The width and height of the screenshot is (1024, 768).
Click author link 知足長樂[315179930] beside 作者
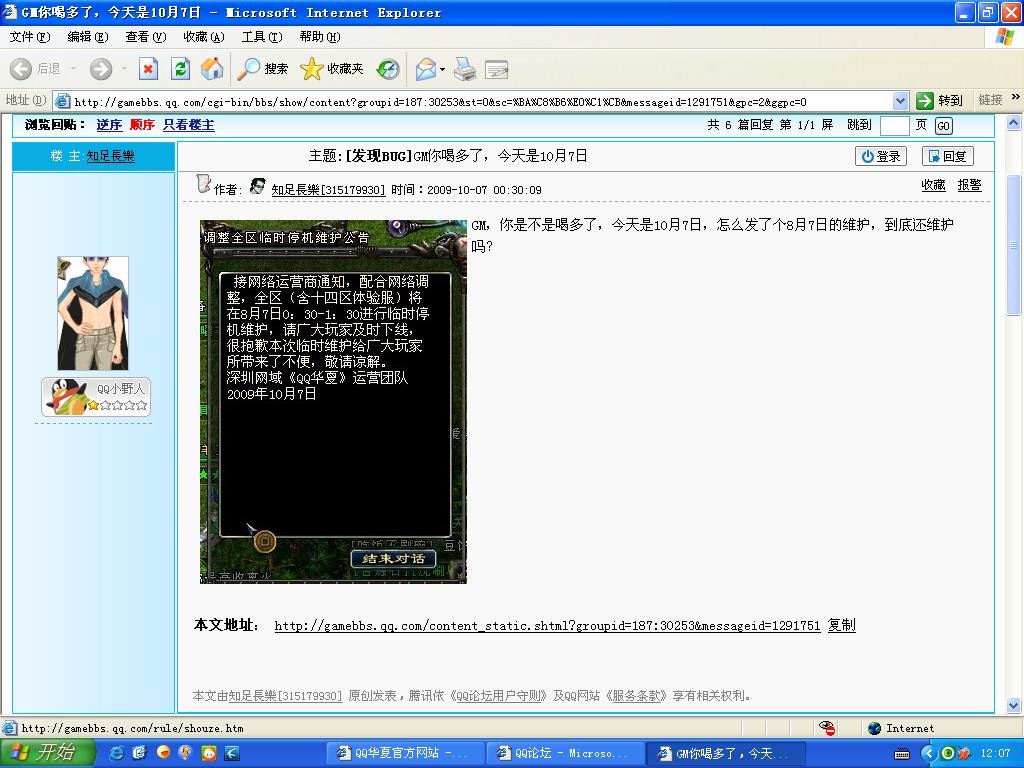click(x=328, y=190)
